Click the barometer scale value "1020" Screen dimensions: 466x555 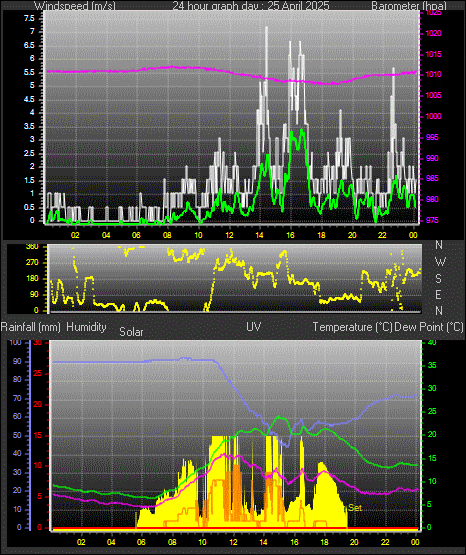coord(433,33)
